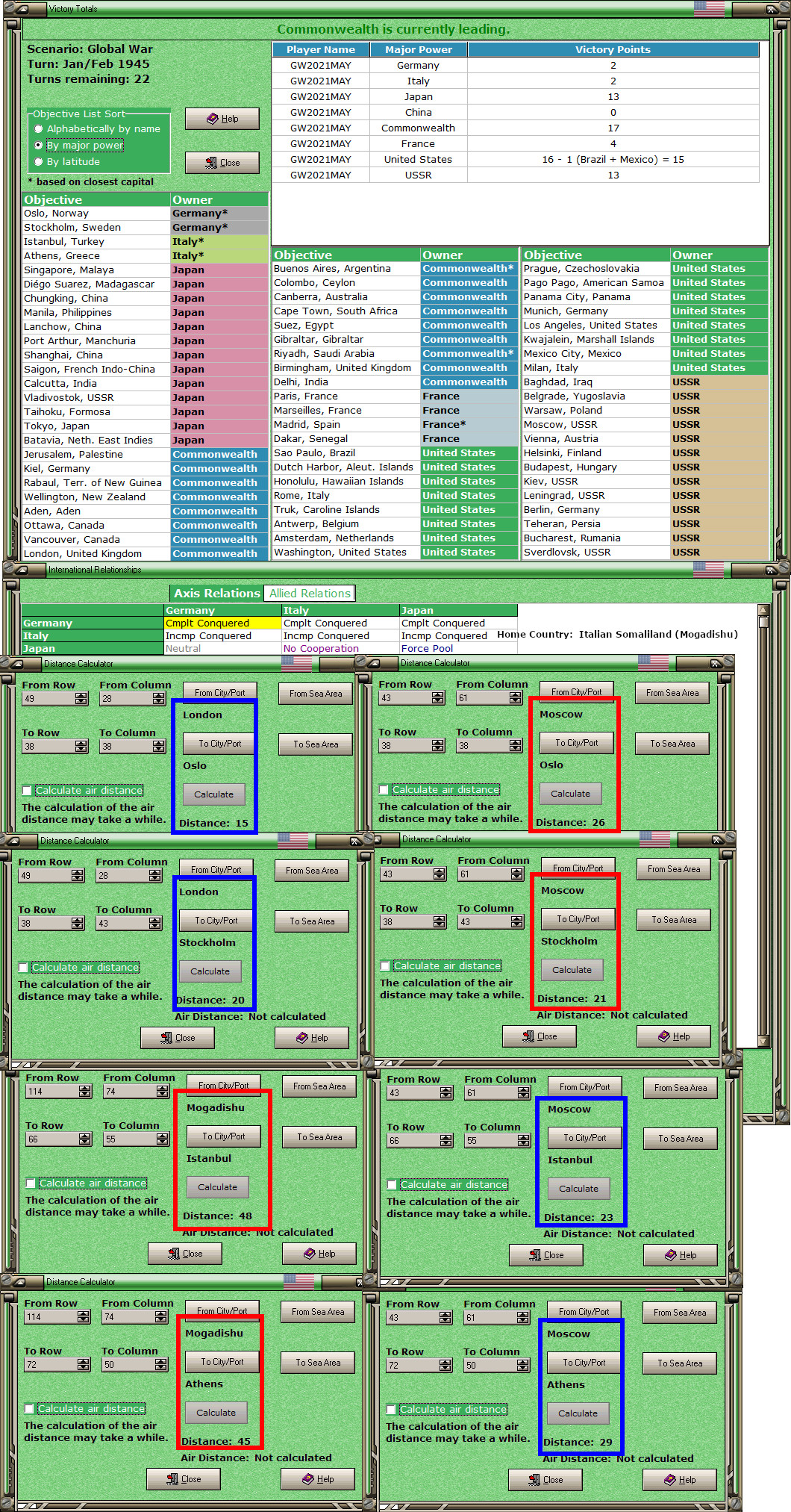The image size is (791, 1512).
Task: Click the flag icon in London-to-Stockholm Distance Calculator title bar
Action: (x=293, y=840)
